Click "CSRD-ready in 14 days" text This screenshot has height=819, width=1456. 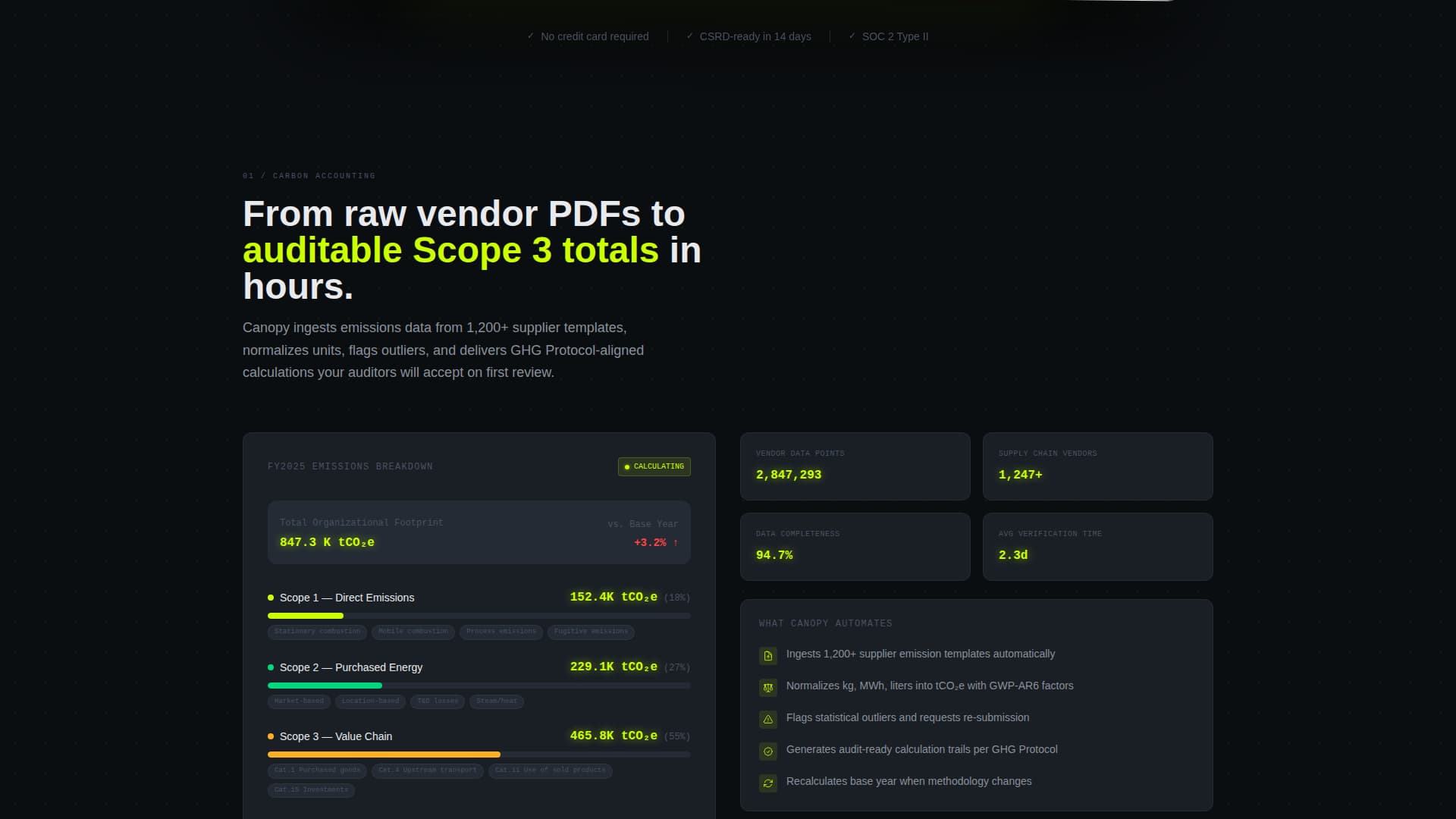click(x=755, y=36)
